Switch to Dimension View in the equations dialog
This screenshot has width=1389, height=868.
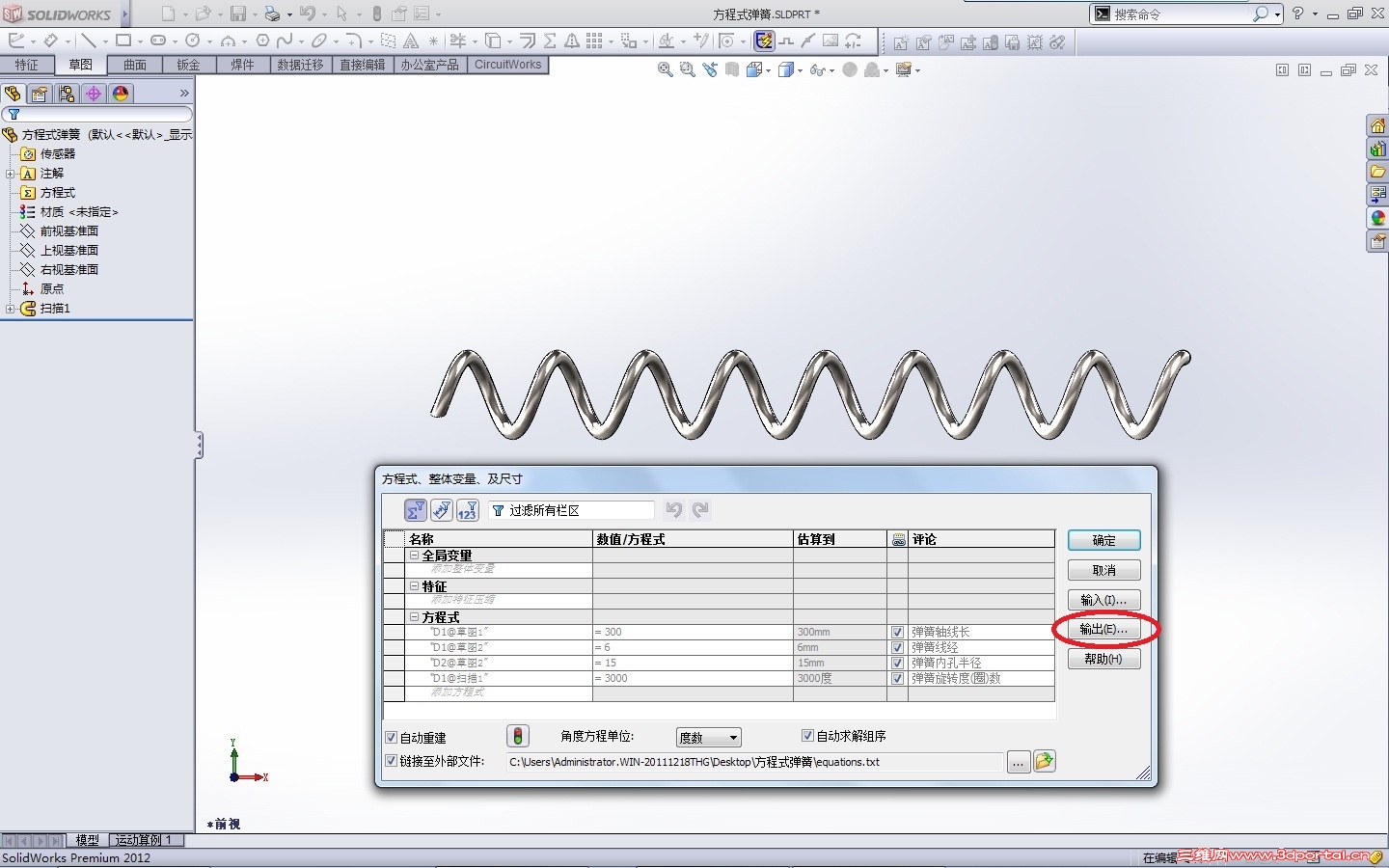point(442,510)
